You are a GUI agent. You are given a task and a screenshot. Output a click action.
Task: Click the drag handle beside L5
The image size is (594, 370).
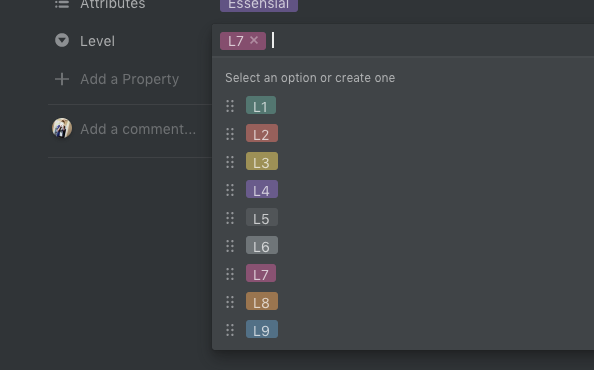tap(230, 218)
